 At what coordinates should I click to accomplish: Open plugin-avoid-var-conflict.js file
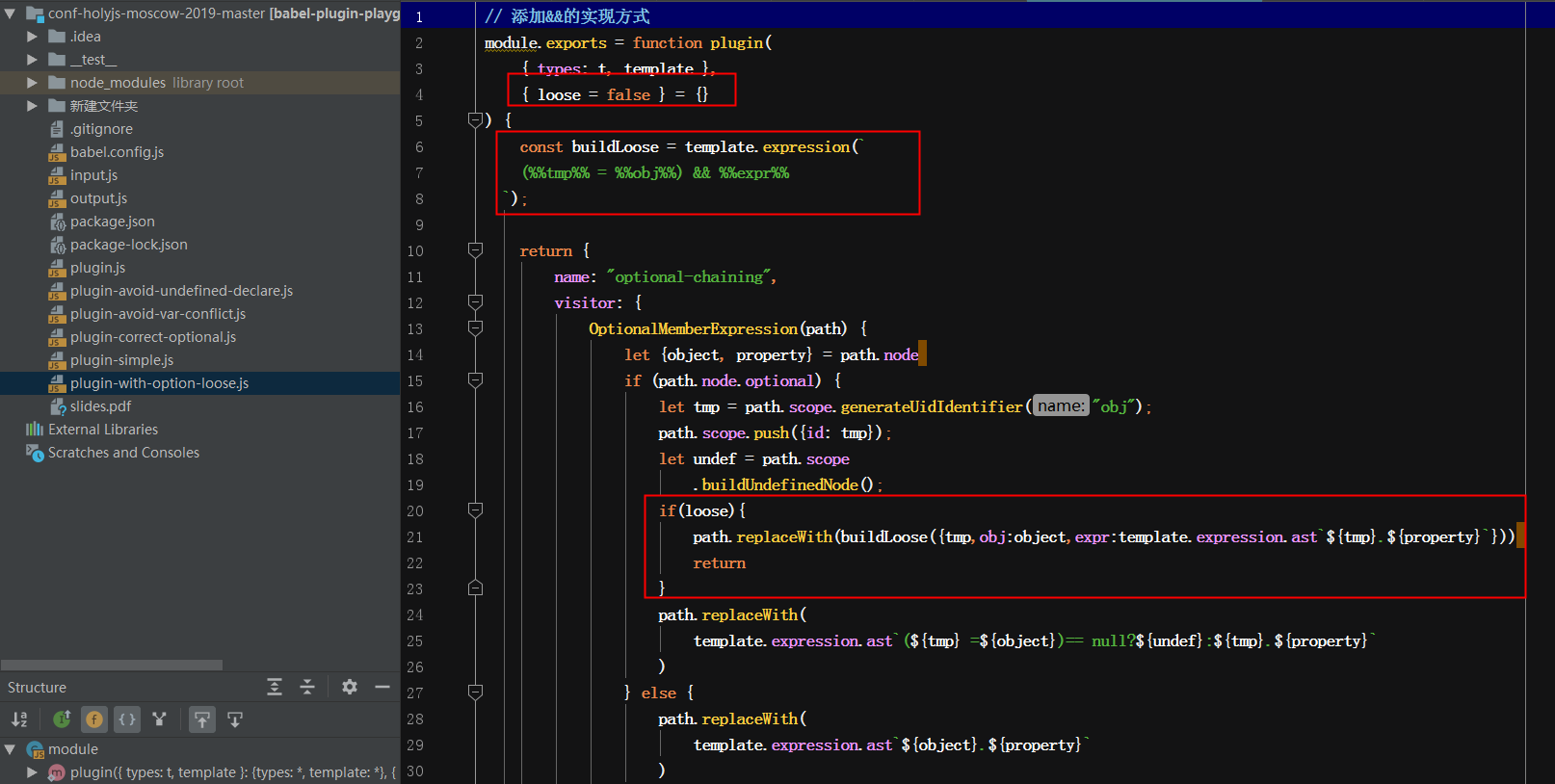tap(157, 314)
